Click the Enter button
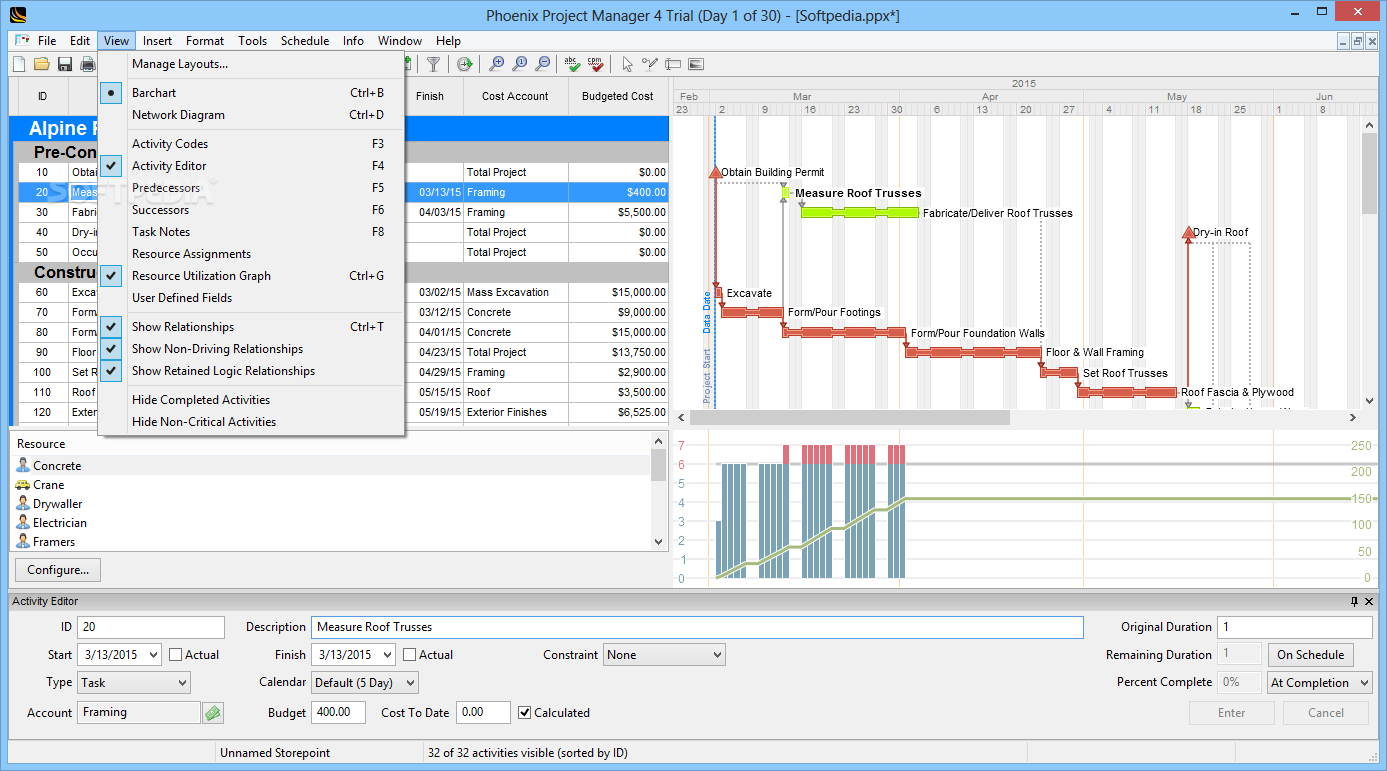This screenshot has height=771, width=1387. coord(1232,713)
